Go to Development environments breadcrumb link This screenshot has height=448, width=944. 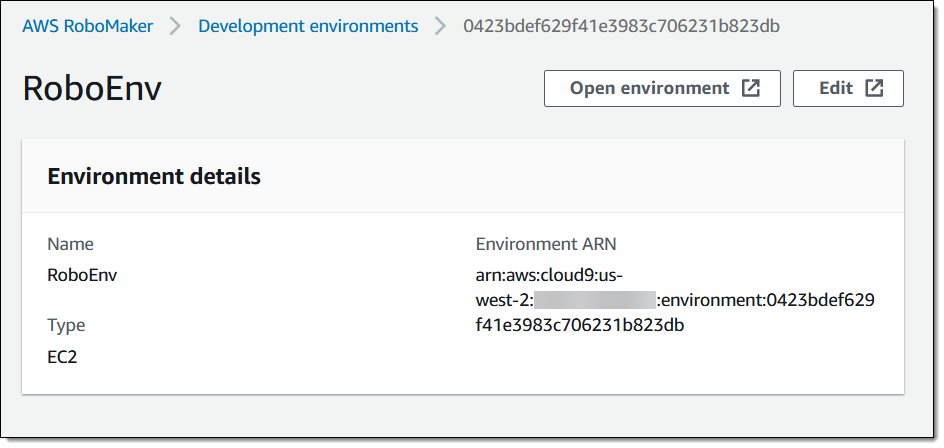point(308,26)
